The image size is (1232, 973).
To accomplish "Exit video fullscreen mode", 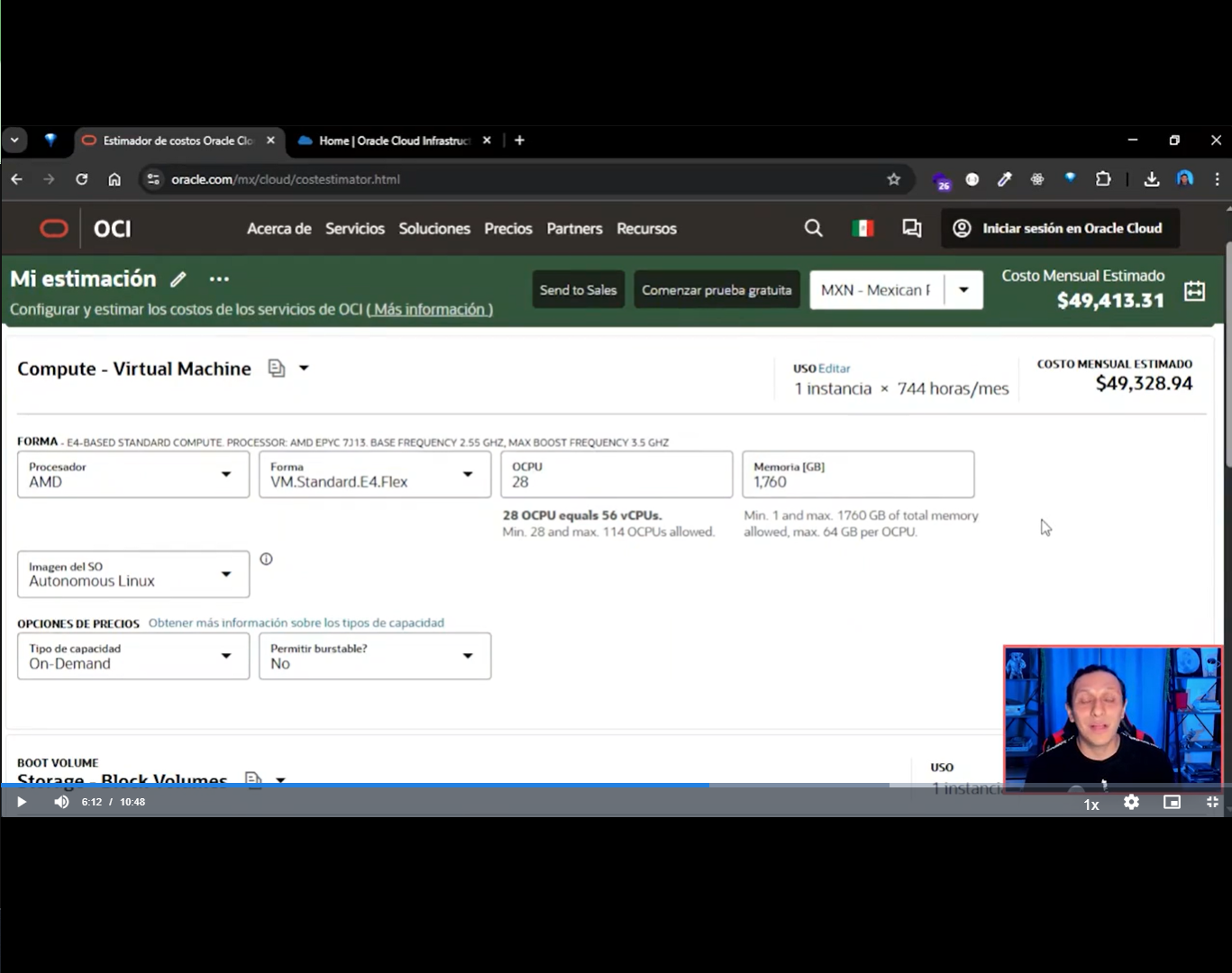I will pos(1212,802).
